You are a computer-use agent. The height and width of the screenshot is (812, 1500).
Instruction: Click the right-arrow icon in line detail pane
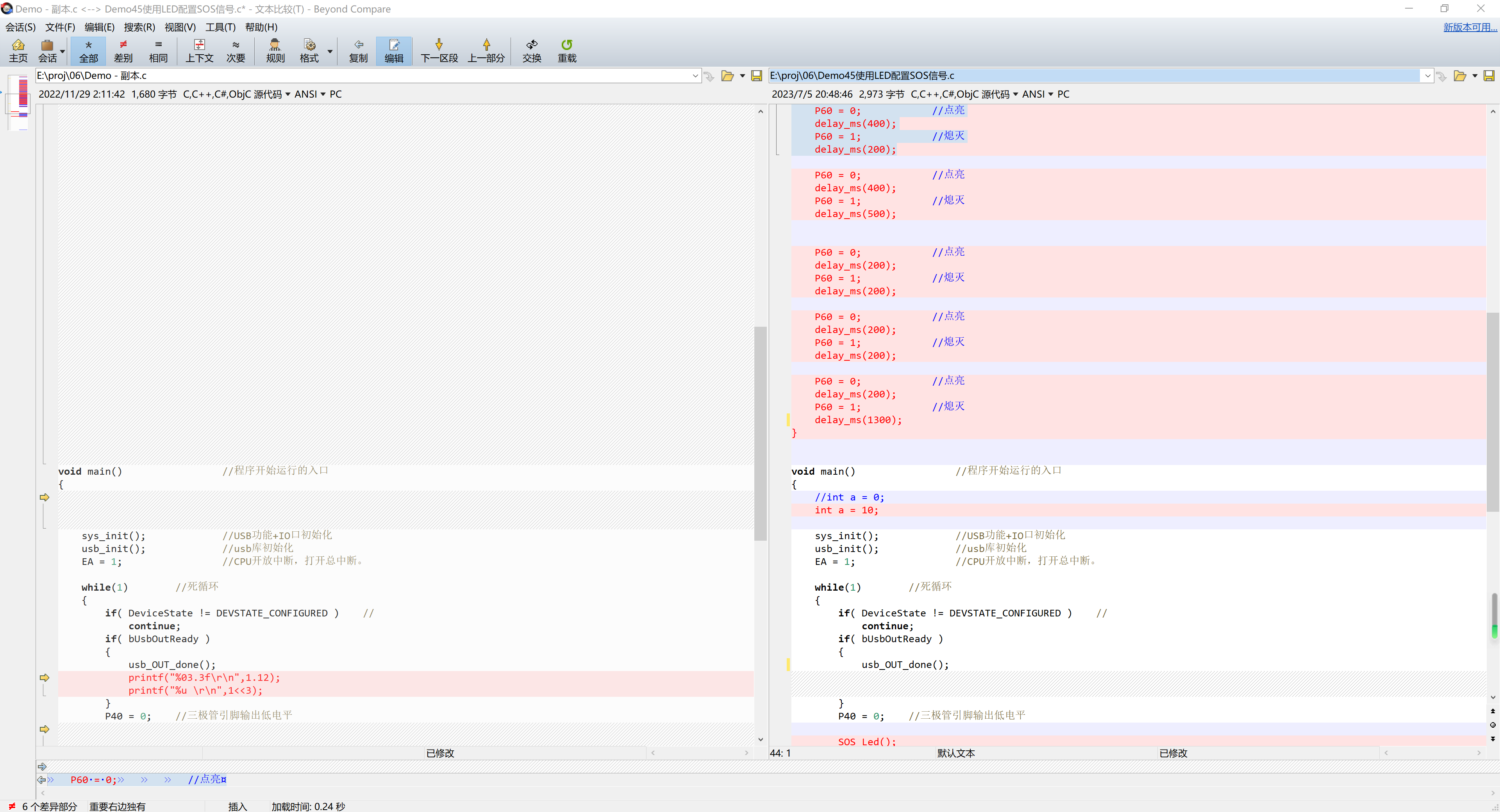point(41,767)
